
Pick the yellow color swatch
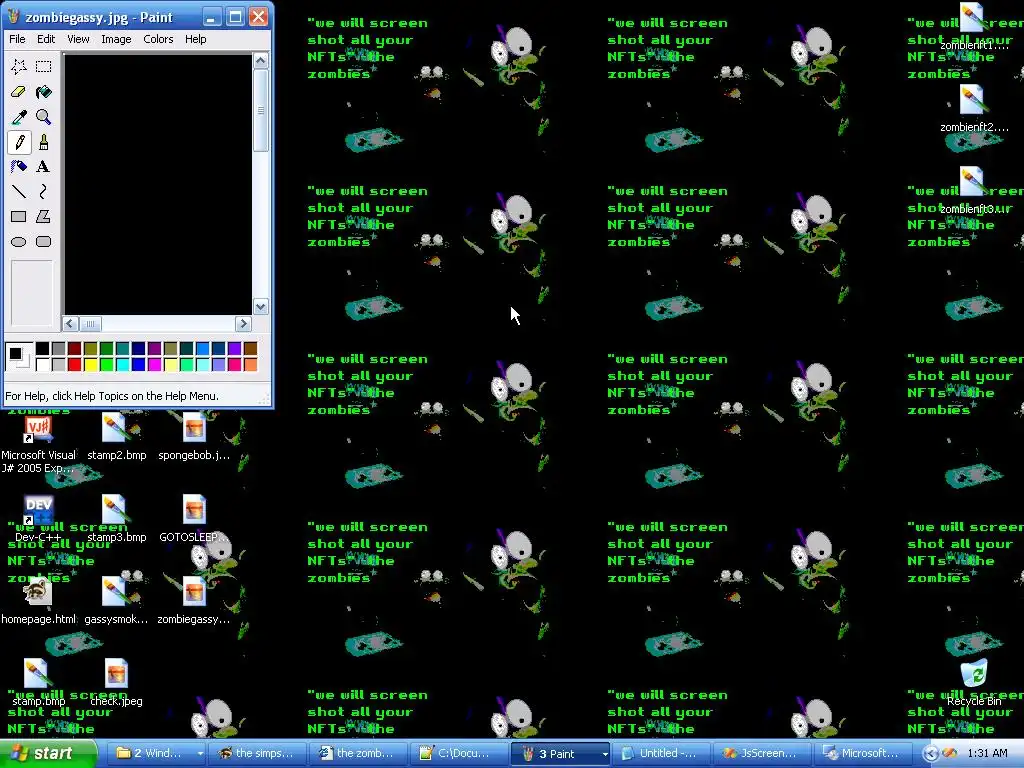coord(91,364)
